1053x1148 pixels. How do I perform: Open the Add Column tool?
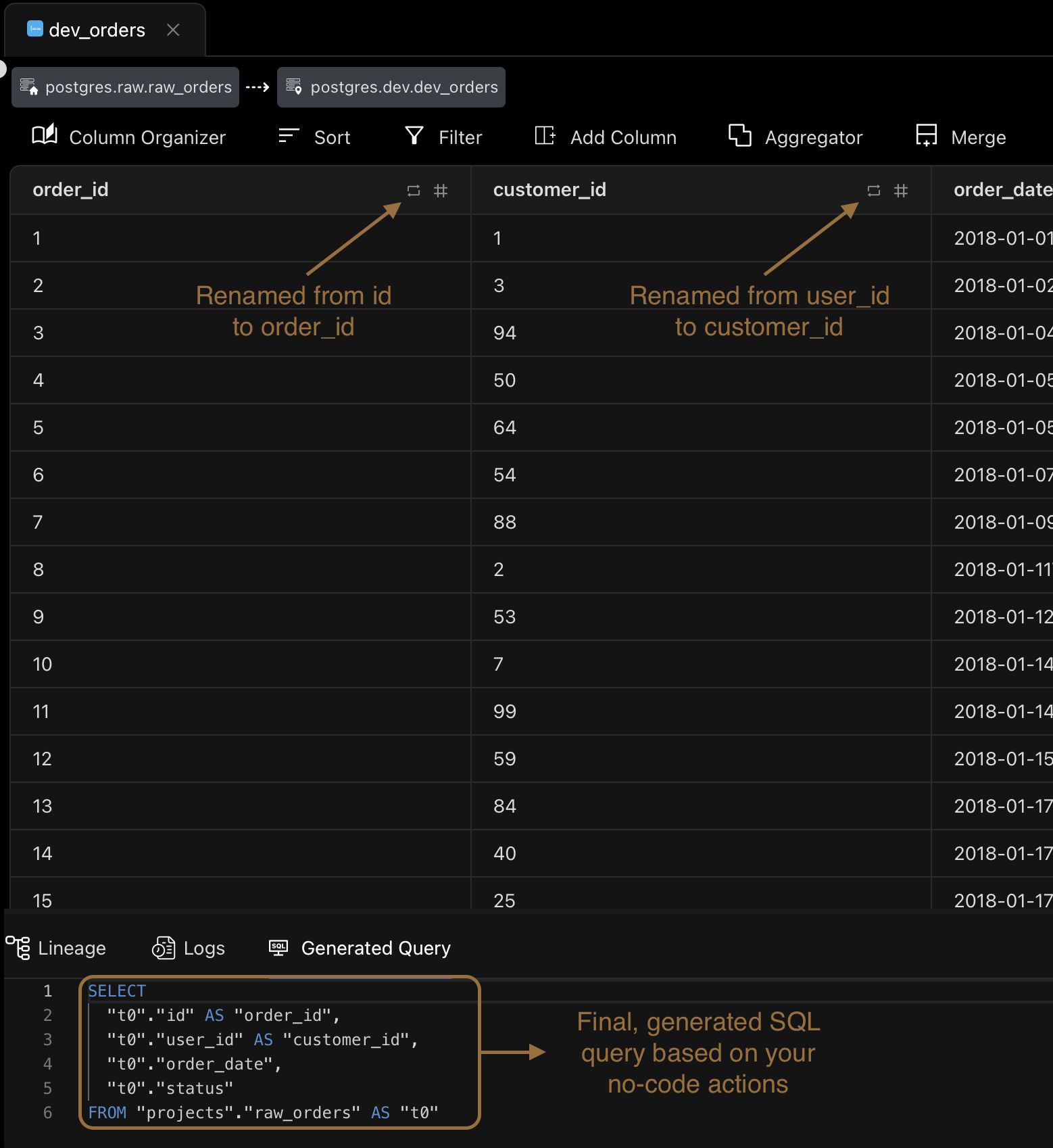tap(606, 137)
